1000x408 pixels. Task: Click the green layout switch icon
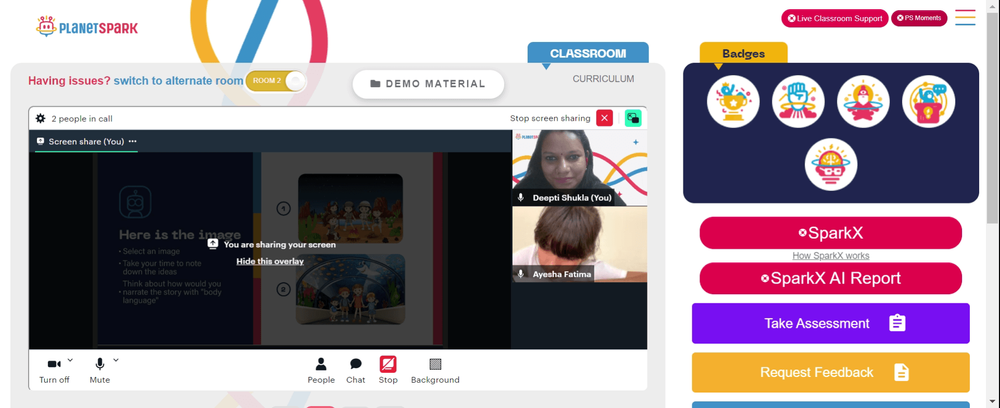(x=633, y=118)
